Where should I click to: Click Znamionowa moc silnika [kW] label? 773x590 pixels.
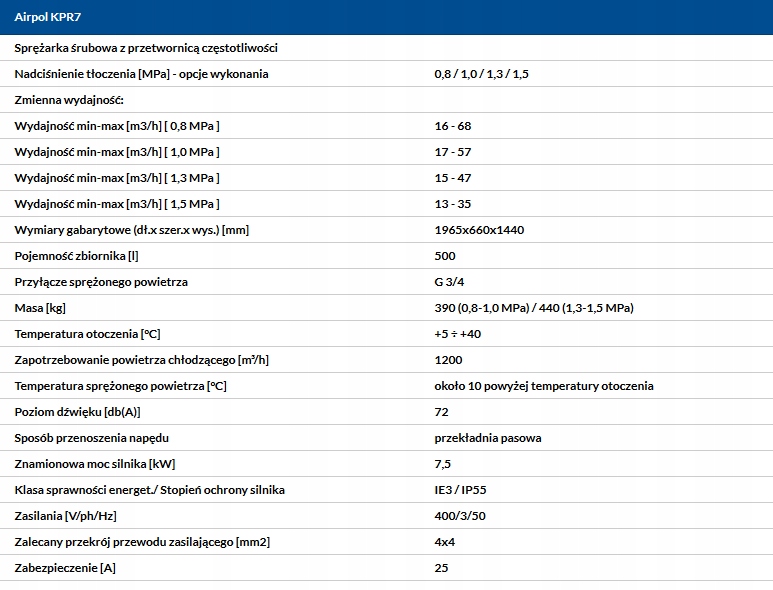pyautogui.click(x=95, y=464)
